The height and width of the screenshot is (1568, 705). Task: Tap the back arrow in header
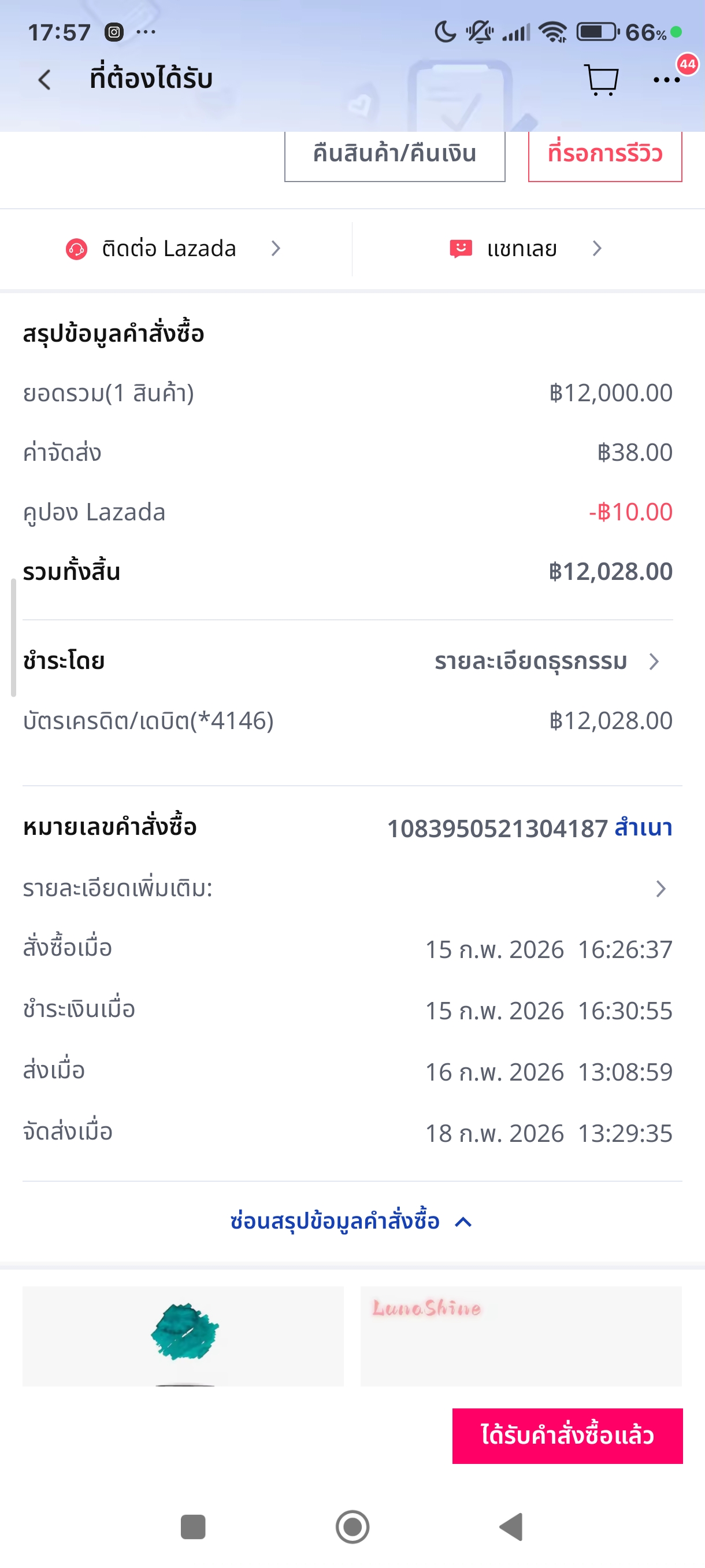[x=44, y=80]
